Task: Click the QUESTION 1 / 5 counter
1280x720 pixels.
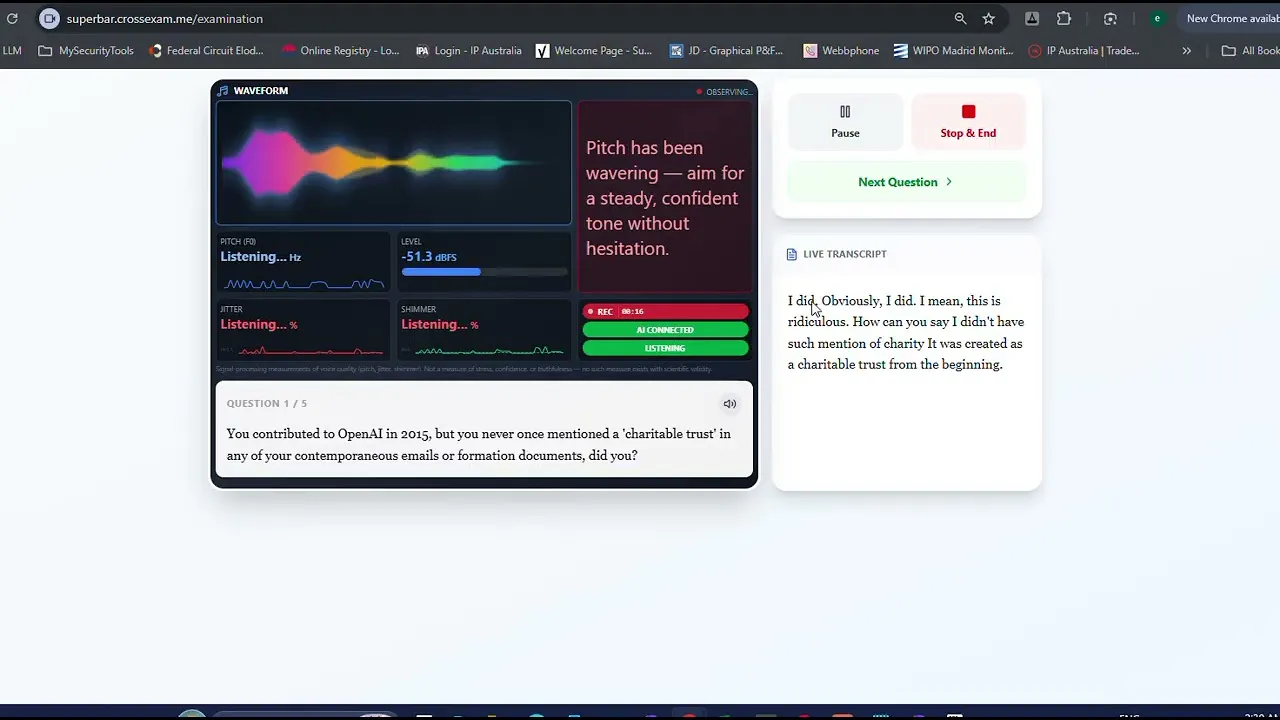Action: 267,404
